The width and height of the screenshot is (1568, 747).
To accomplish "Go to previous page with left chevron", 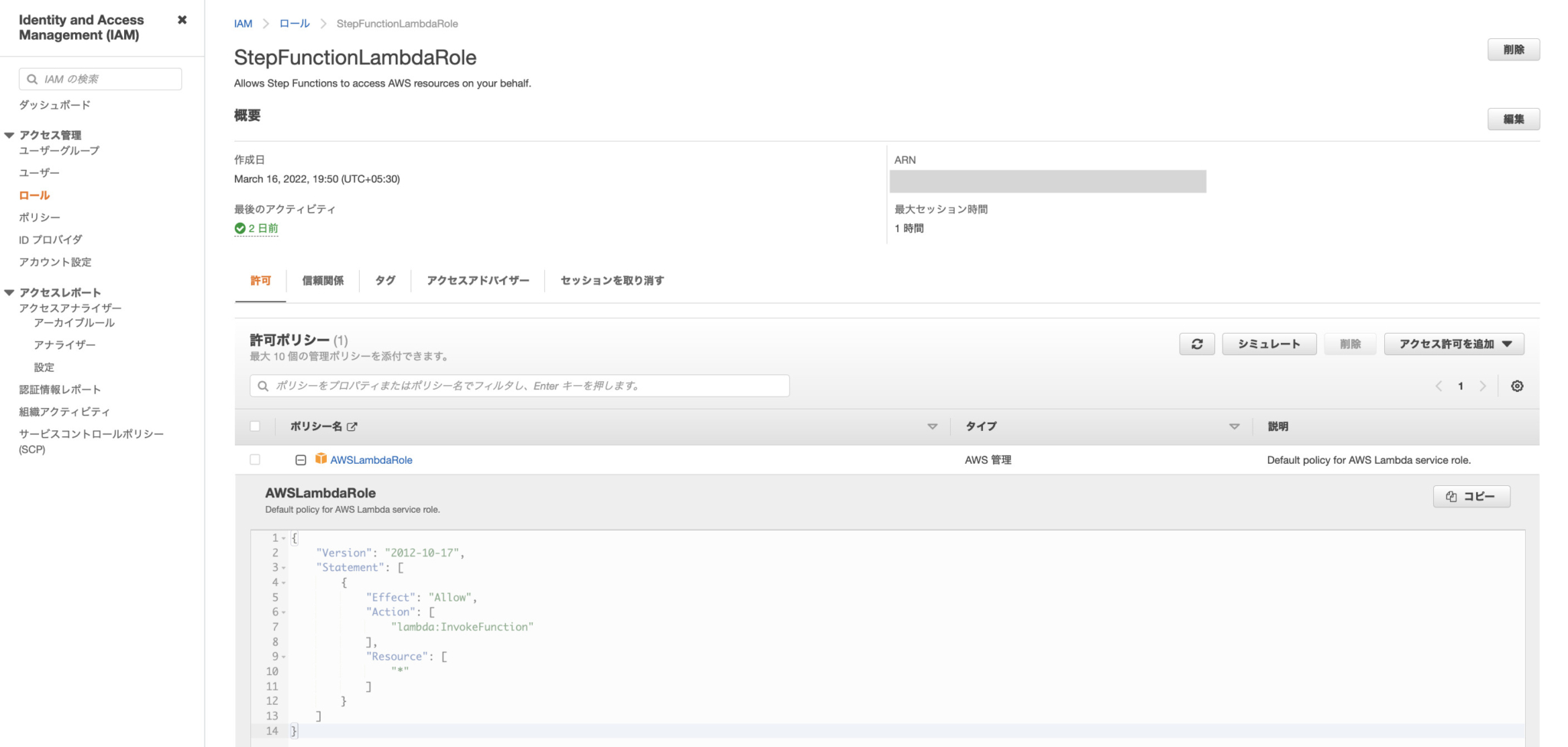I will 1437,386.
